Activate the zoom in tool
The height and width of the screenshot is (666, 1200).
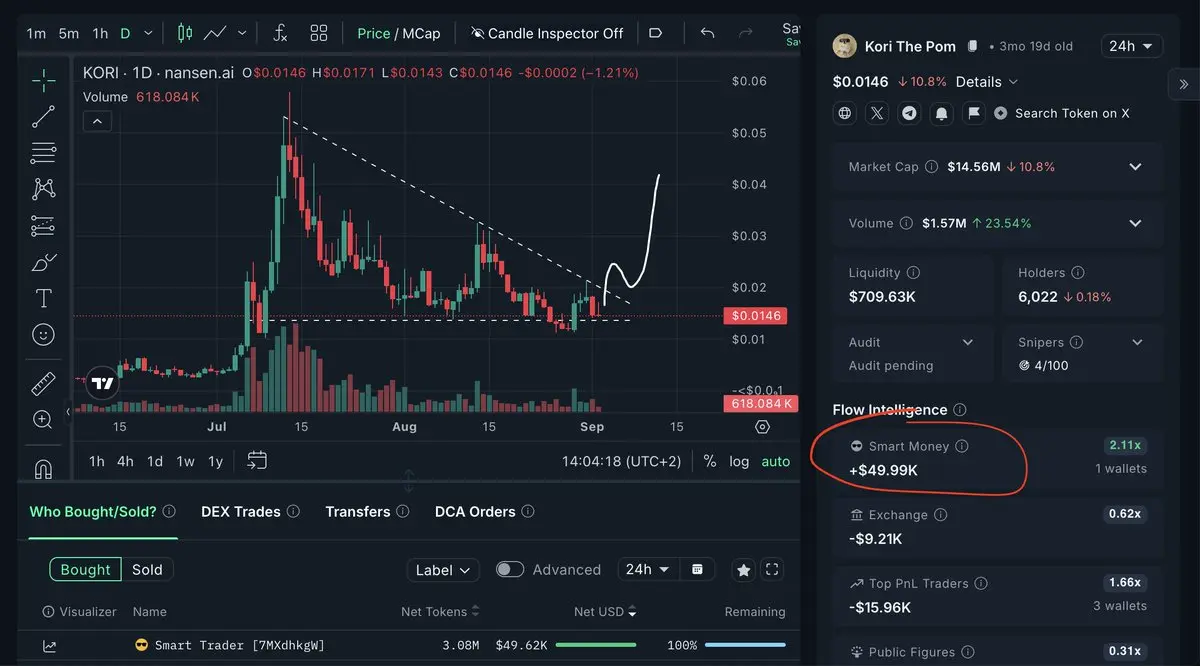click(43, 420)
